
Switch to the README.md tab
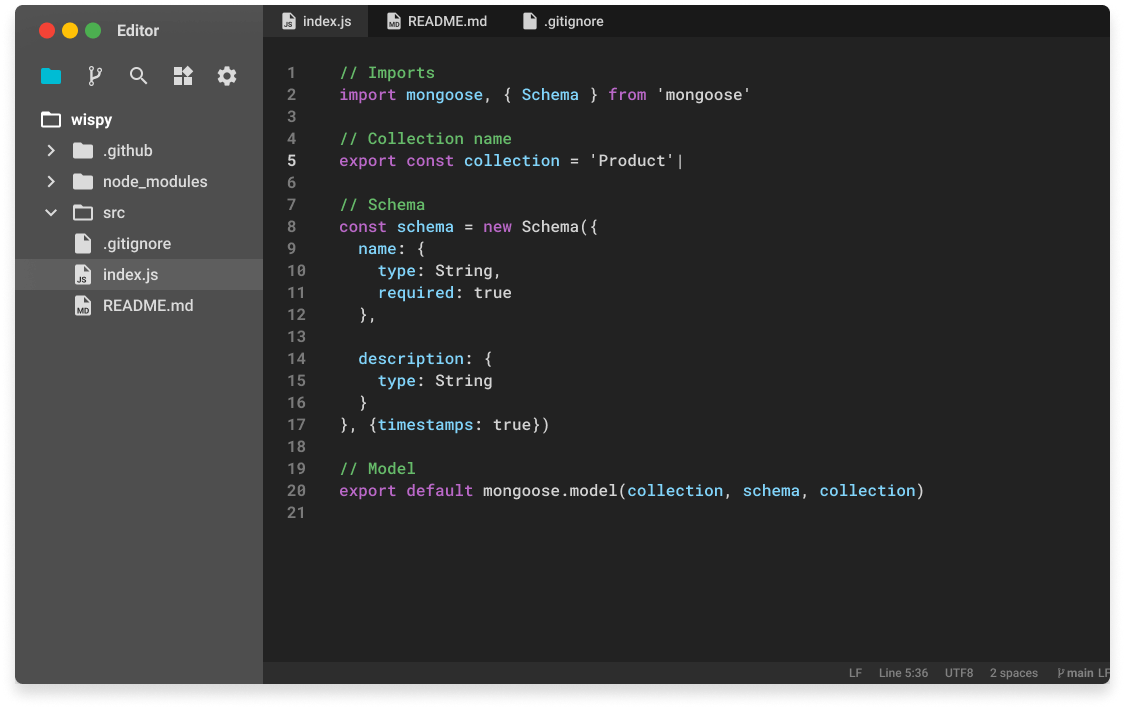(437, 22)
